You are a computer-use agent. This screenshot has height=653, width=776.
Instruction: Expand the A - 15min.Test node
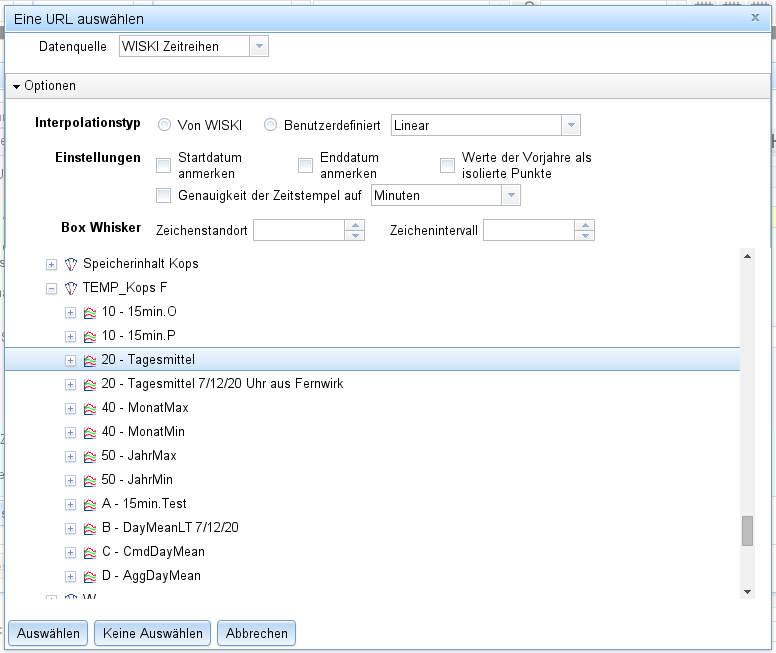[70, 504]
